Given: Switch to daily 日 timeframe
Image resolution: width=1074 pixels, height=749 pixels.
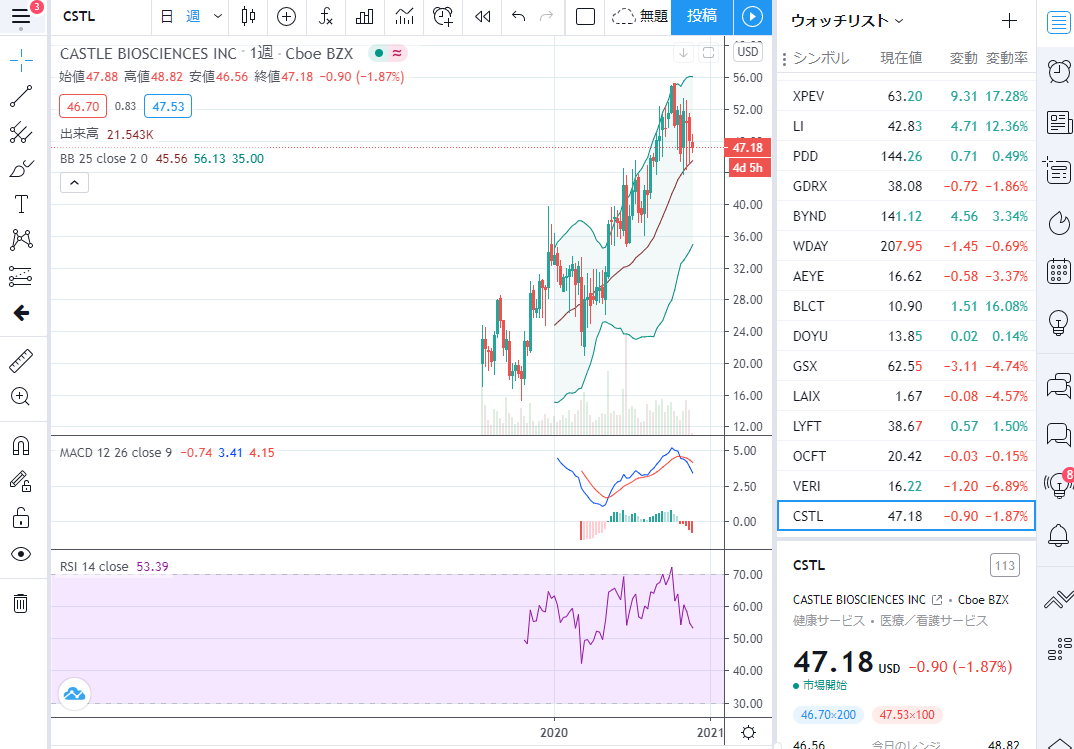Looking at the screenshot, I should click(x=166, y=16).
